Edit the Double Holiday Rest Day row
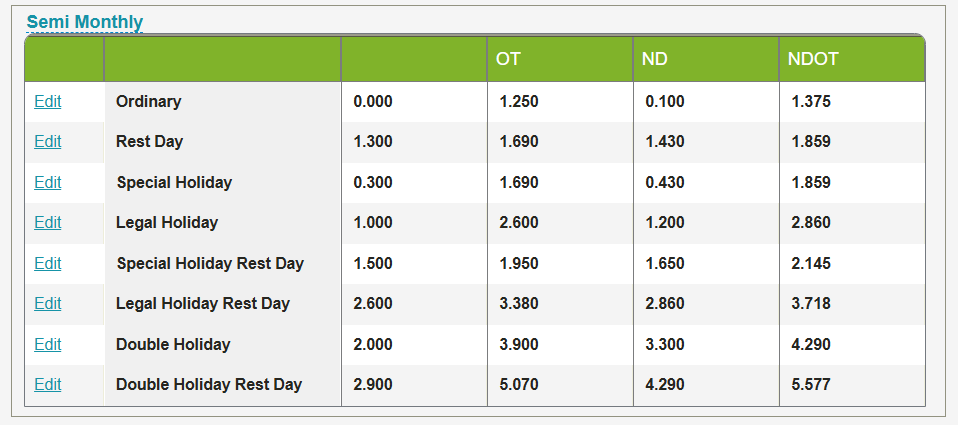958x425 pixels. 47,384
